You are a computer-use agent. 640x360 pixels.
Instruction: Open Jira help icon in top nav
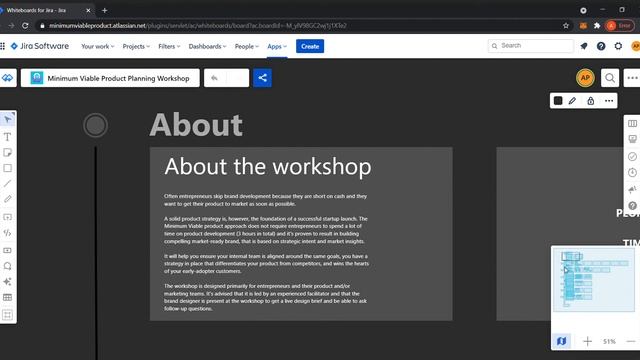(601, 46)
